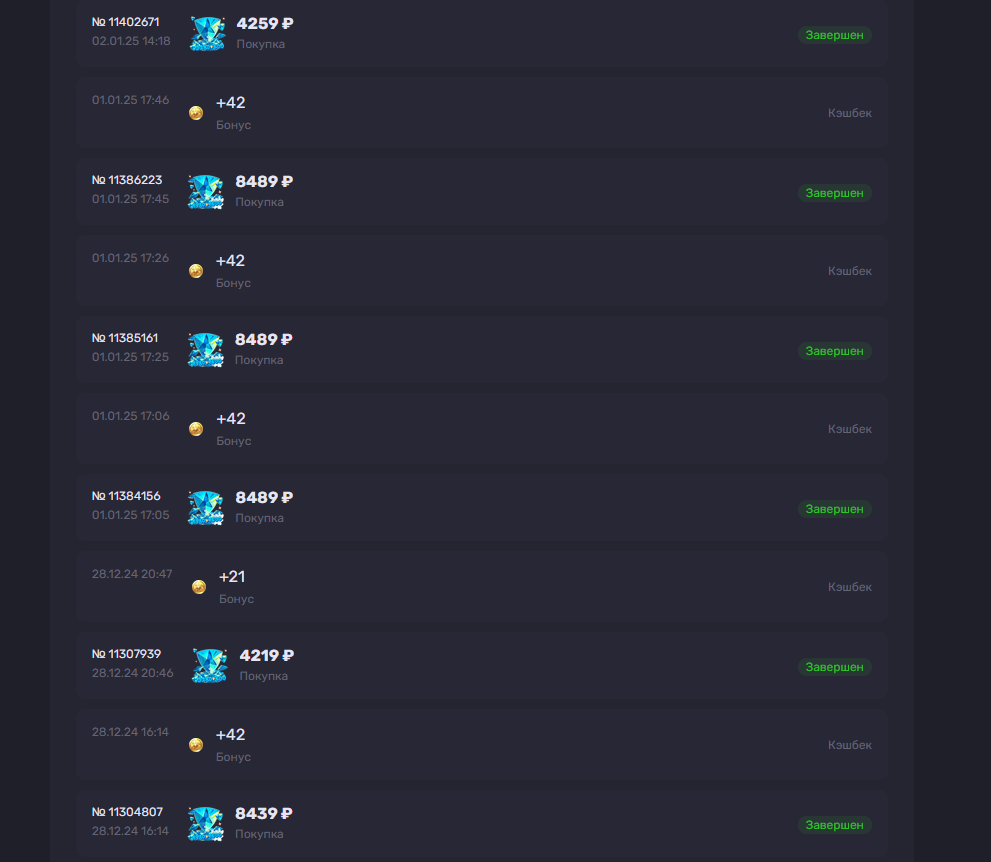The height and width of the screenshot is (862, 991).
Task: Click the crystal icon of order 11307939
Action: pos(210,666)
